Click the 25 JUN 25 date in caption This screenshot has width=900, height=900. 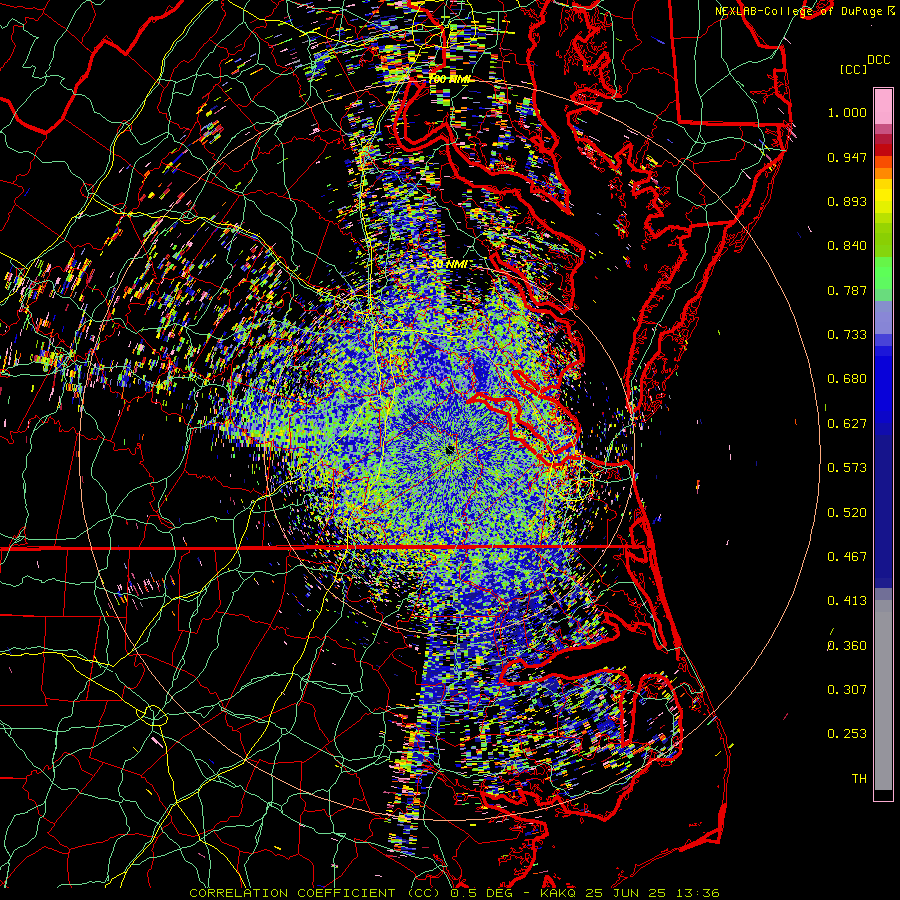click(x=626, y=893)
